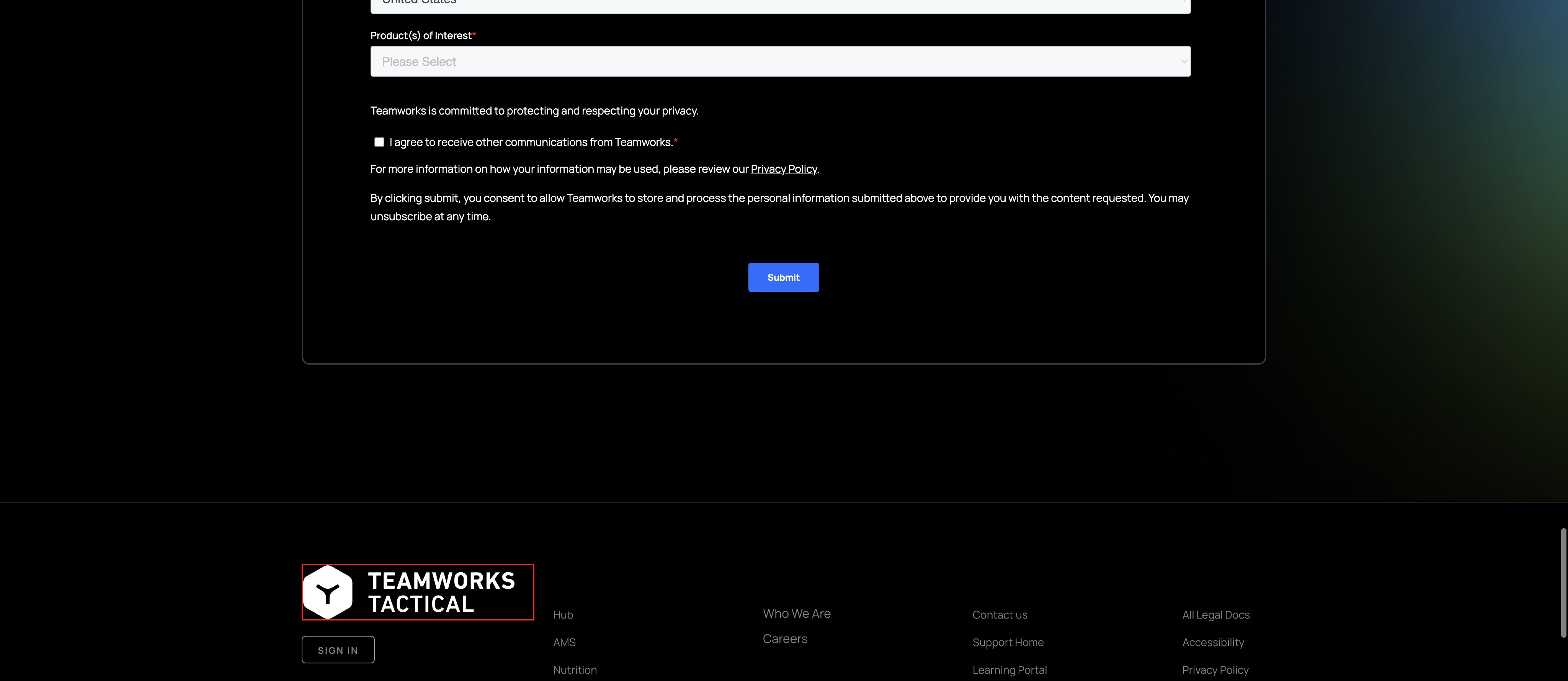The height and width of the screenshot is (681, 1568).
Task: Click the Teamworks Tactical hexagon logo icon
Action: tap(328, 592)
